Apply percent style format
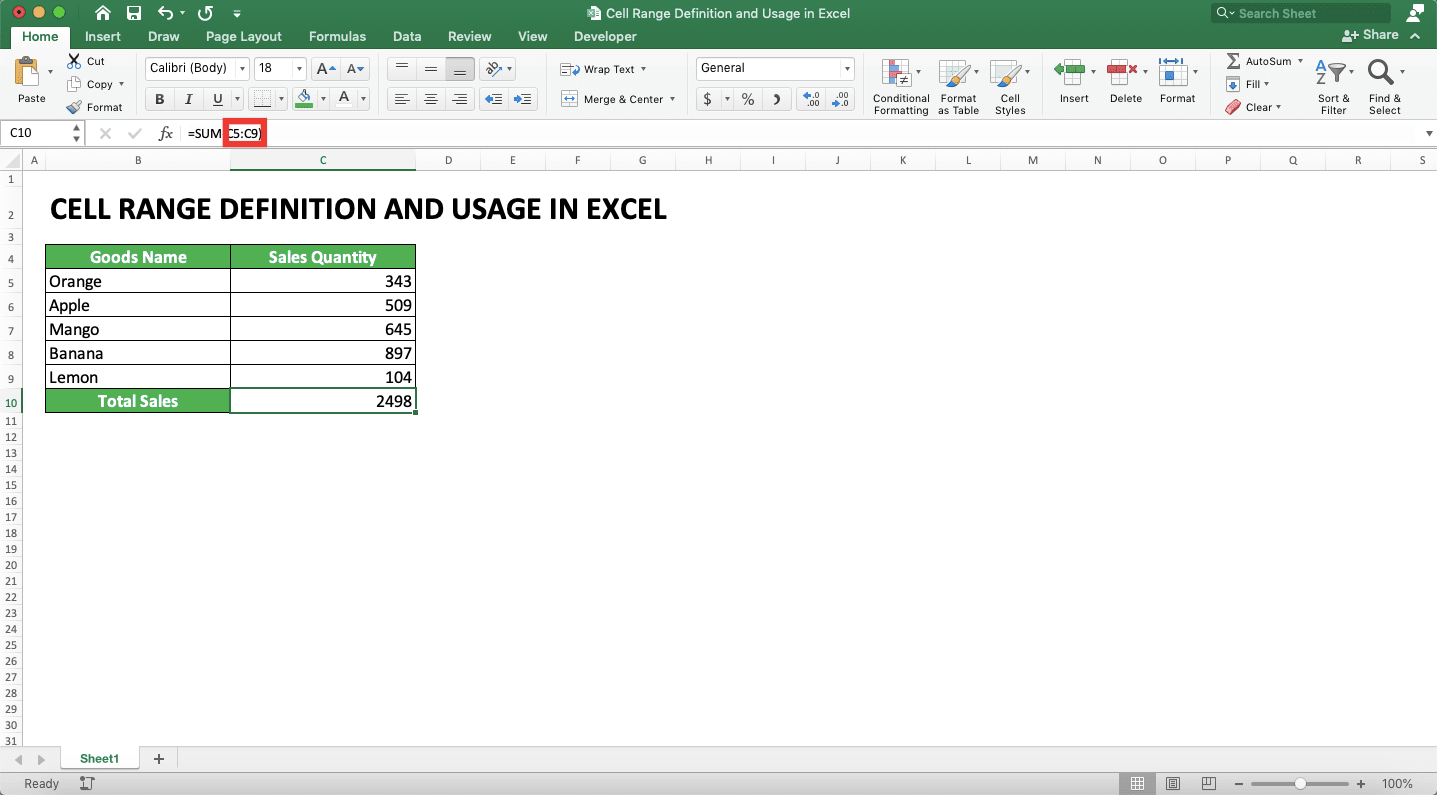The image size is (1437, 795). [747, 99]
